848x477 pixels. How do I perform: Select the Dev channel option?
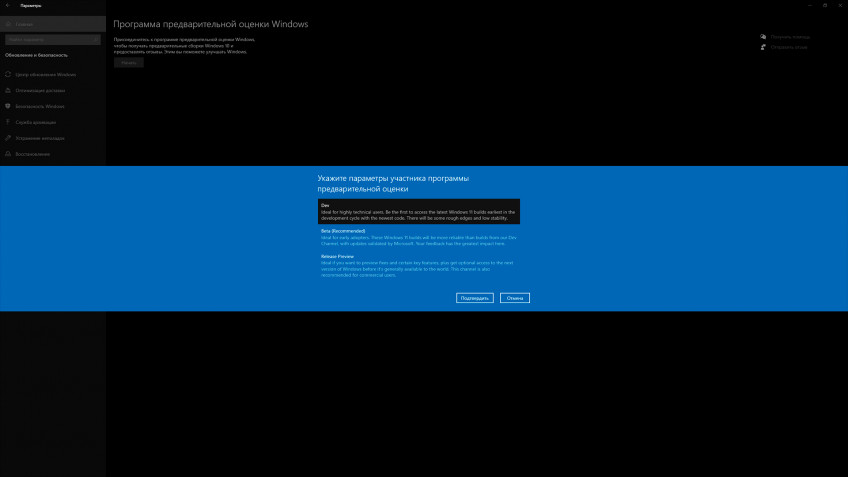[x=419, y=211]
